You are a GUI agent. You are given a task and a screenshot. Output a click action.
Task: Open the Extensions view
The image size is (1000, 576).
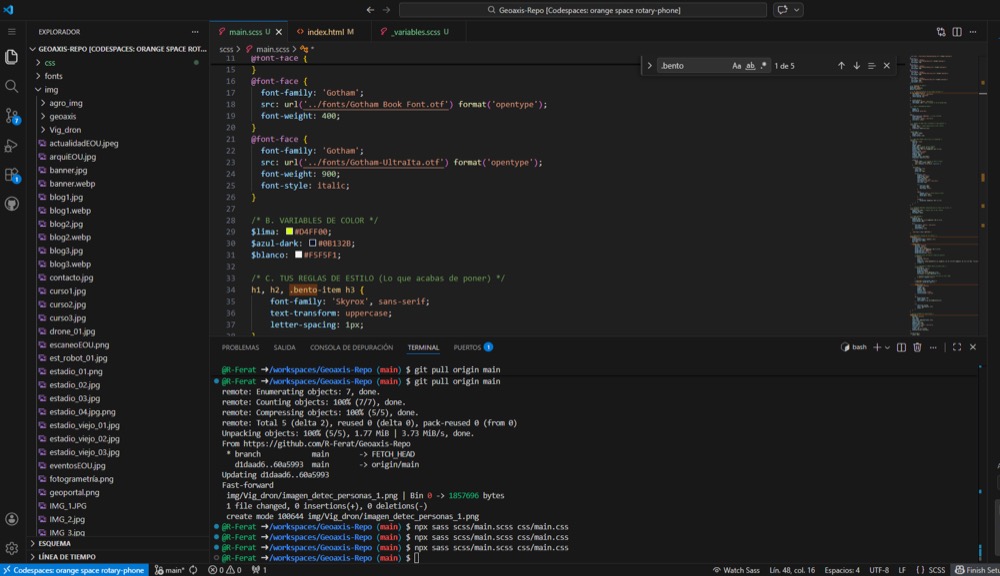(11, 175)
